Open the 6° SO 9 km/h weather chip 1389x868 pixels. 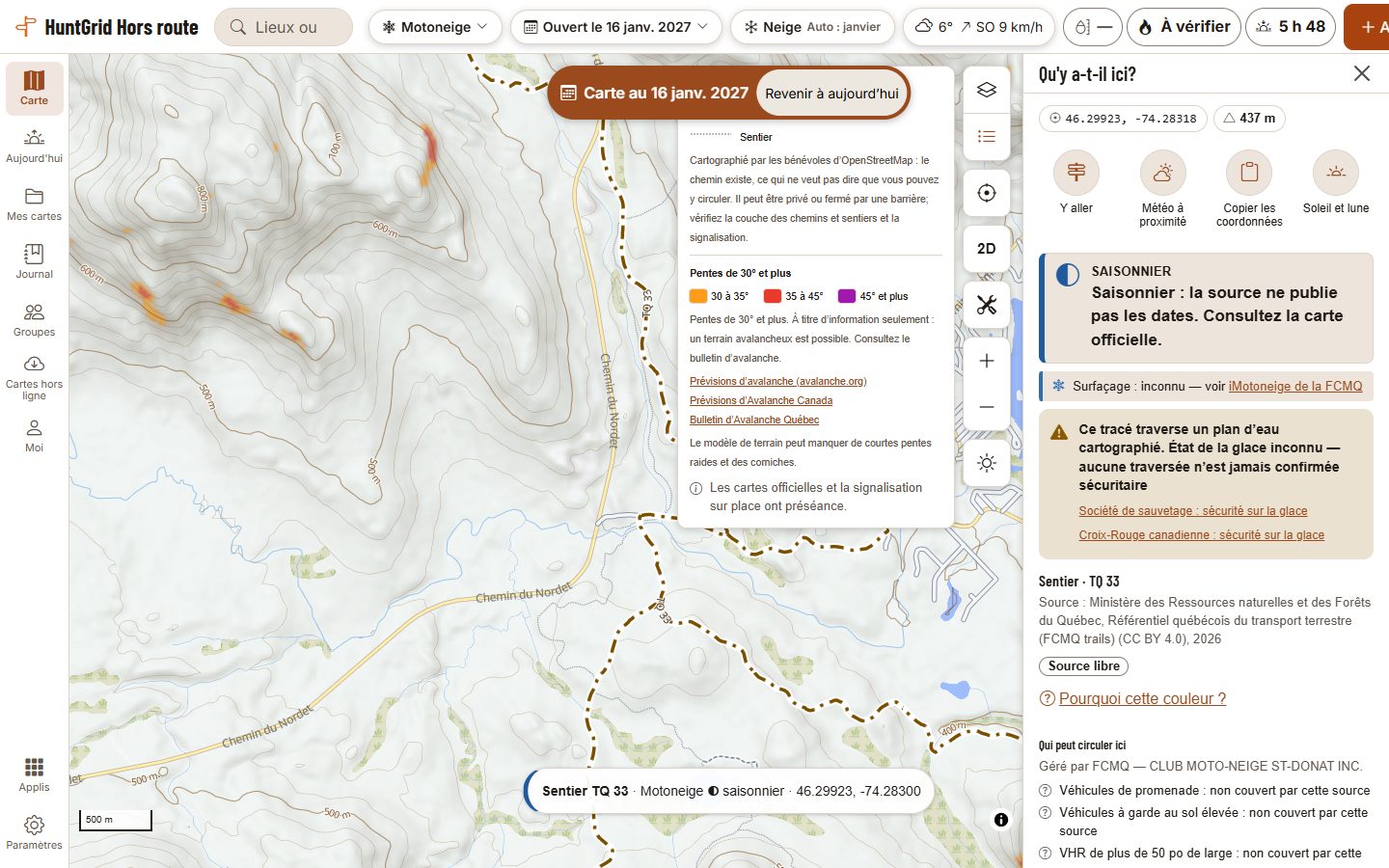(x=979, y=27)
